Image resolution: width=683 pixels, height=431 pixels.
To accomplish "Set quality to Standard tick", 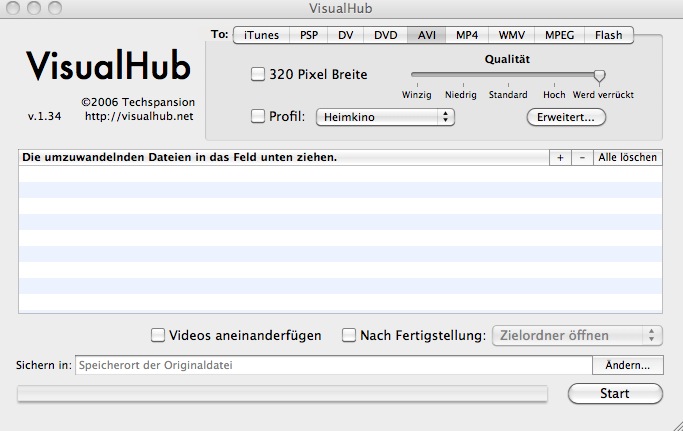I will (508, 85).
